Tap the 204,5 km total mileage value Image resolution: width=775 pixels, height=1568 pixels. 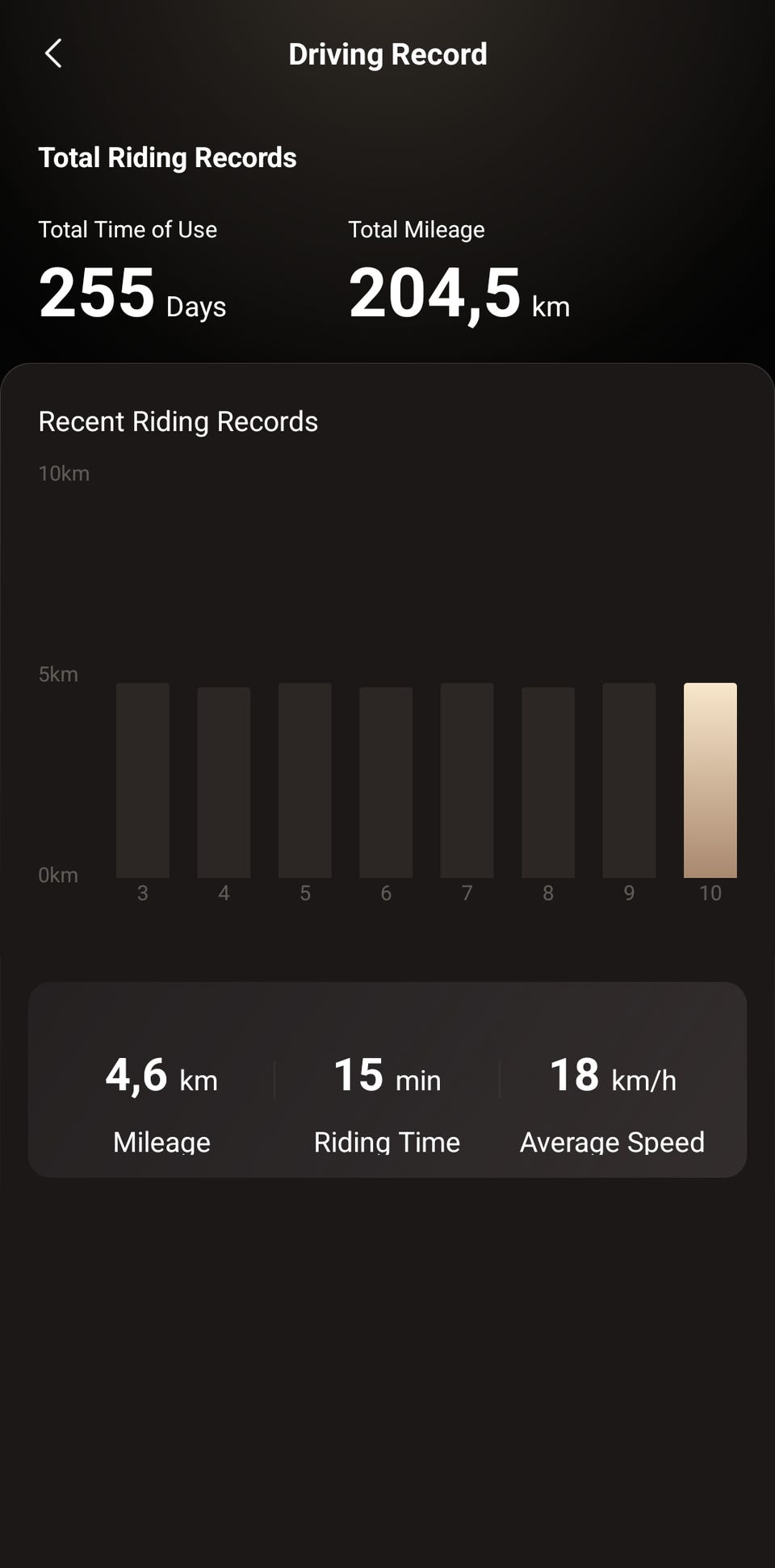pyautogui.click(x=459, y=295)
